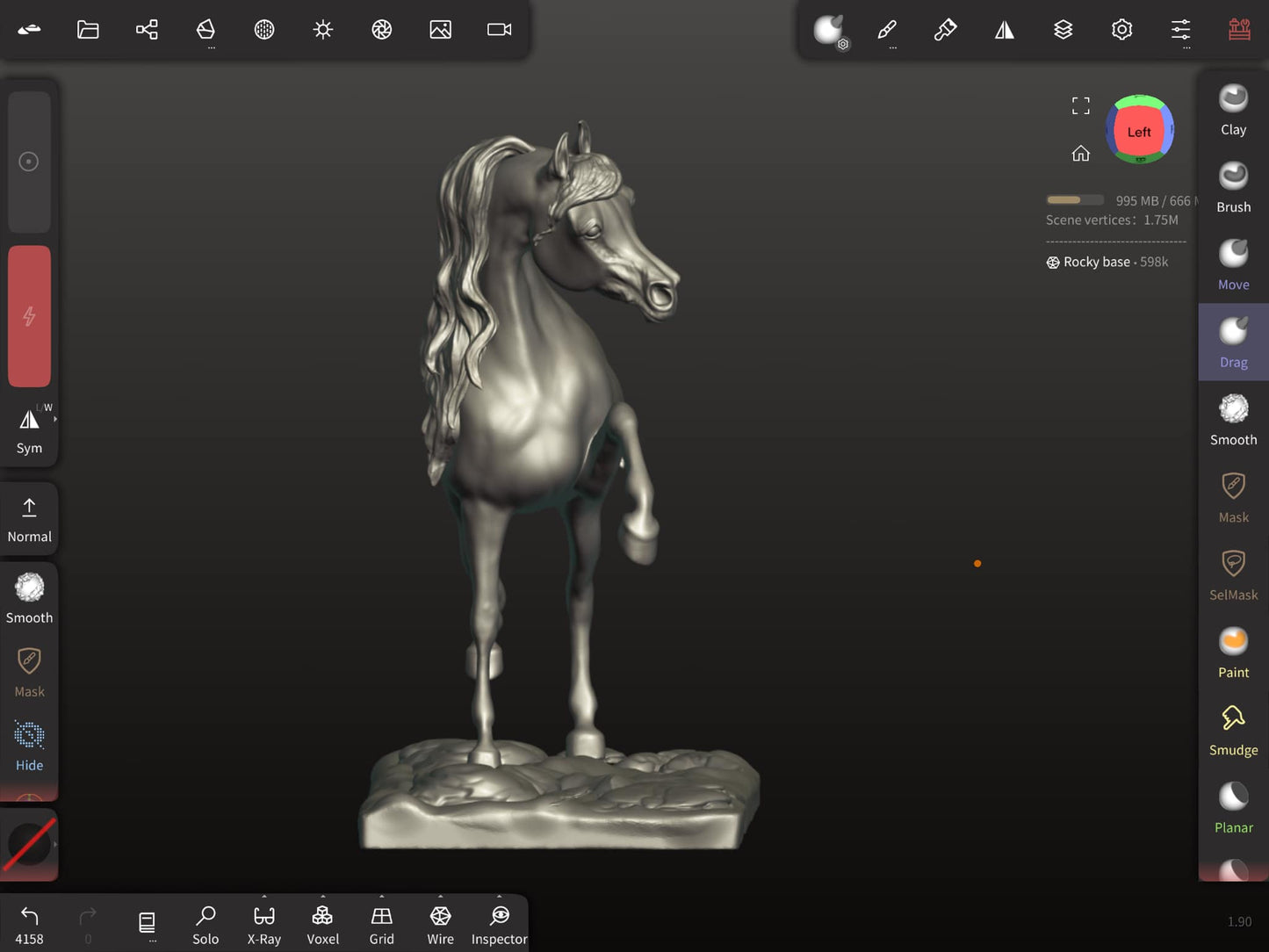Expand the Voxel remesh options
This screenshot has height=952, width=1269.
(x=322, y=898)
